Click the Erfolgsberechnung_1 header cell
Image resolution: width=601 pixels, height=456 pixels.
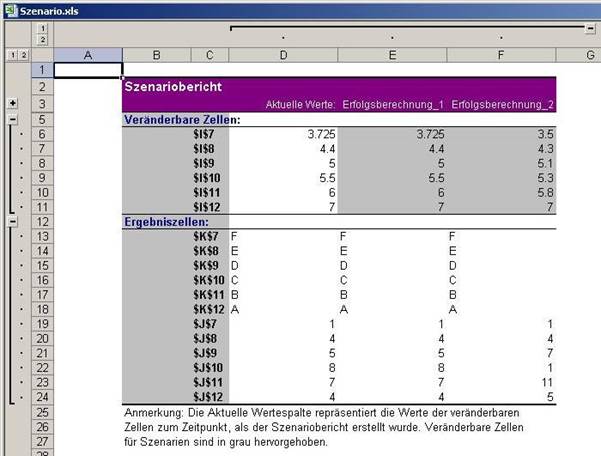click(390, 103)
